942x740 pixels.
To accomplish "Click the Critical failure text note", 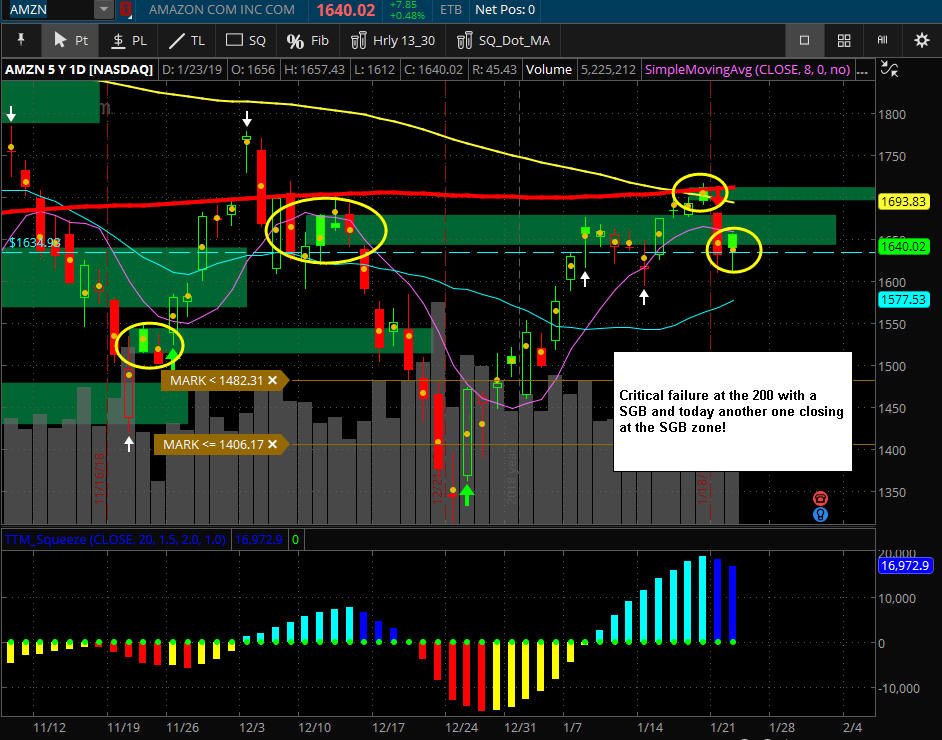I will click(x=732, y=411).
